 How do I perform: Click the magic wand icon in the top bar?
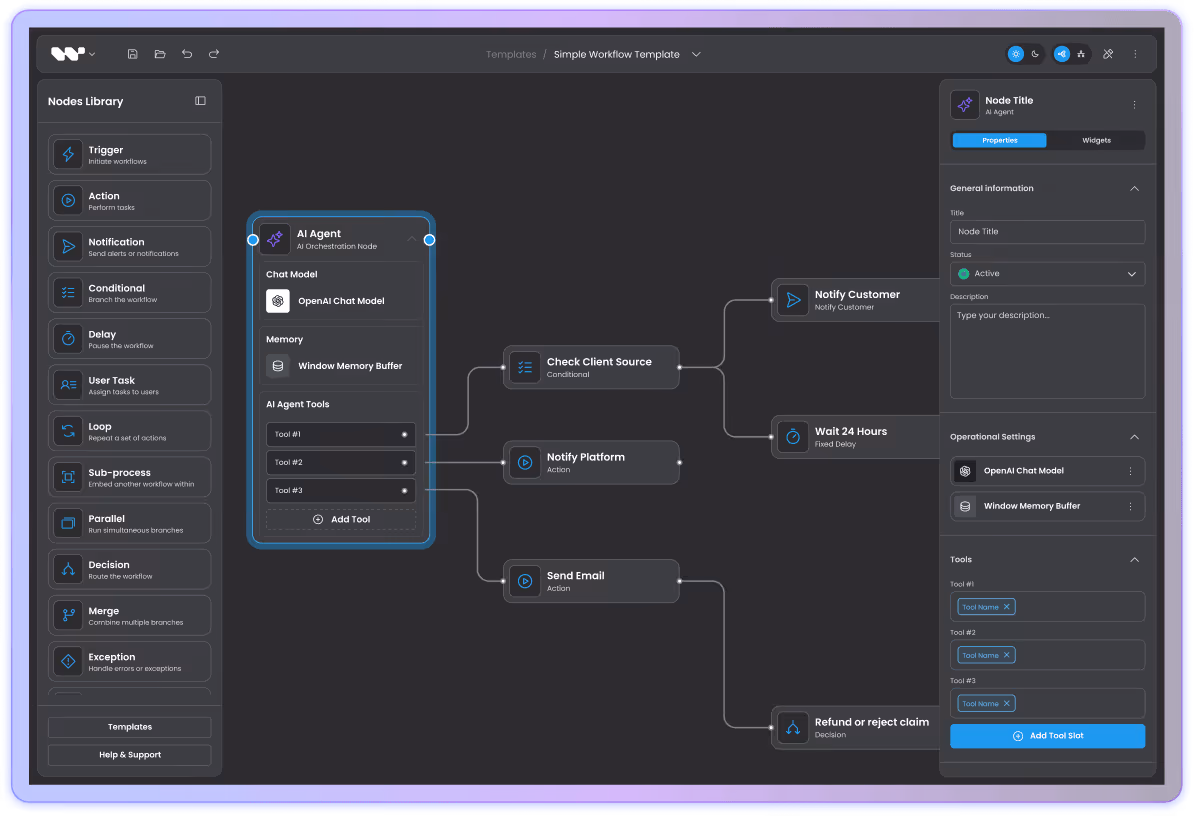click(x=1108, y=54)
